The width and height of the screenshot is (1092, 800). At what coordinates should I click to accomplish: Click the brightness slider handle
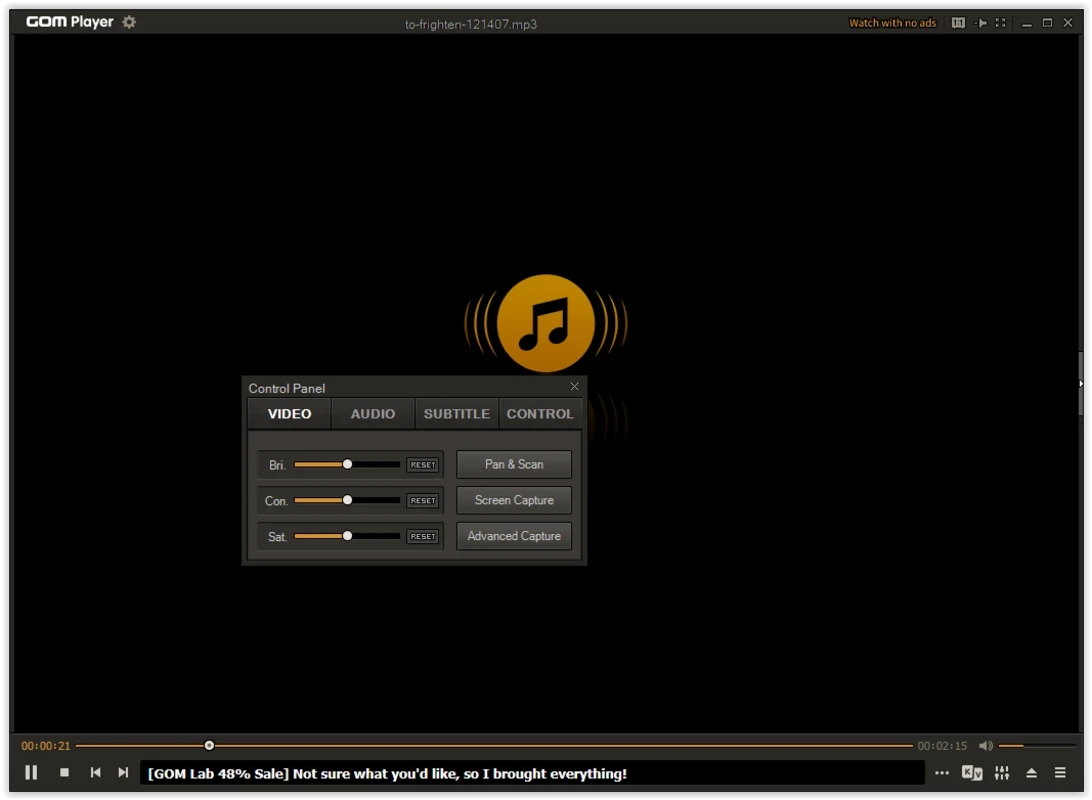(347, 464)
